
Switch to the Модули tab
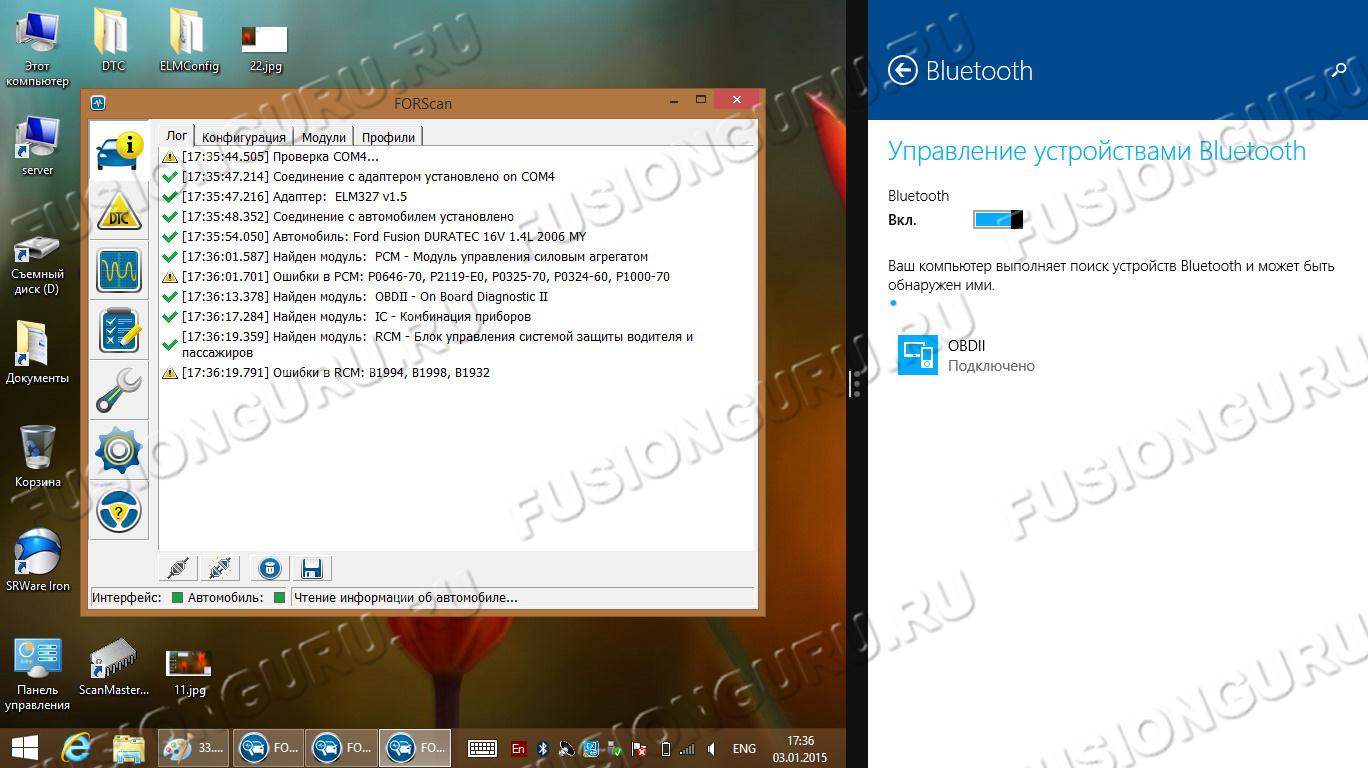pos(323,137)
